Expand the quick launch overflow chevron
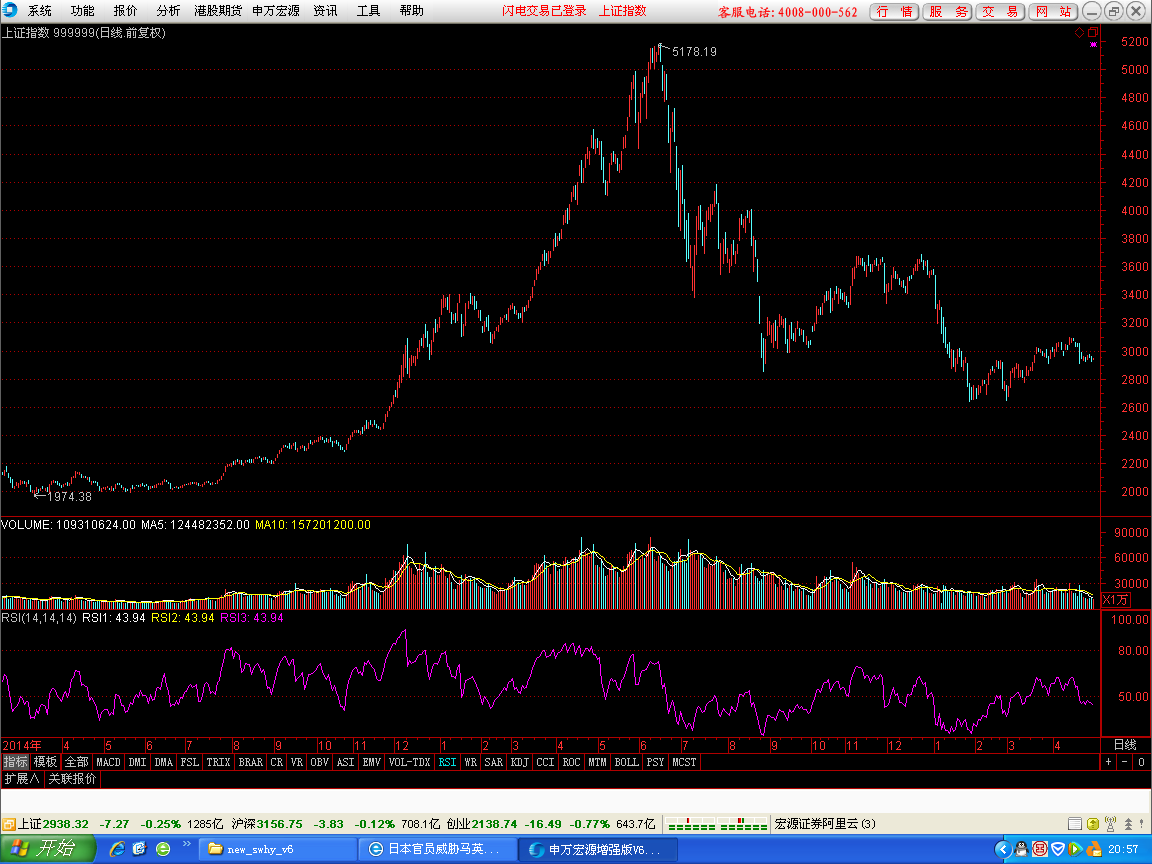This screenshot has height=864, width=1152. tap(187, 843)
